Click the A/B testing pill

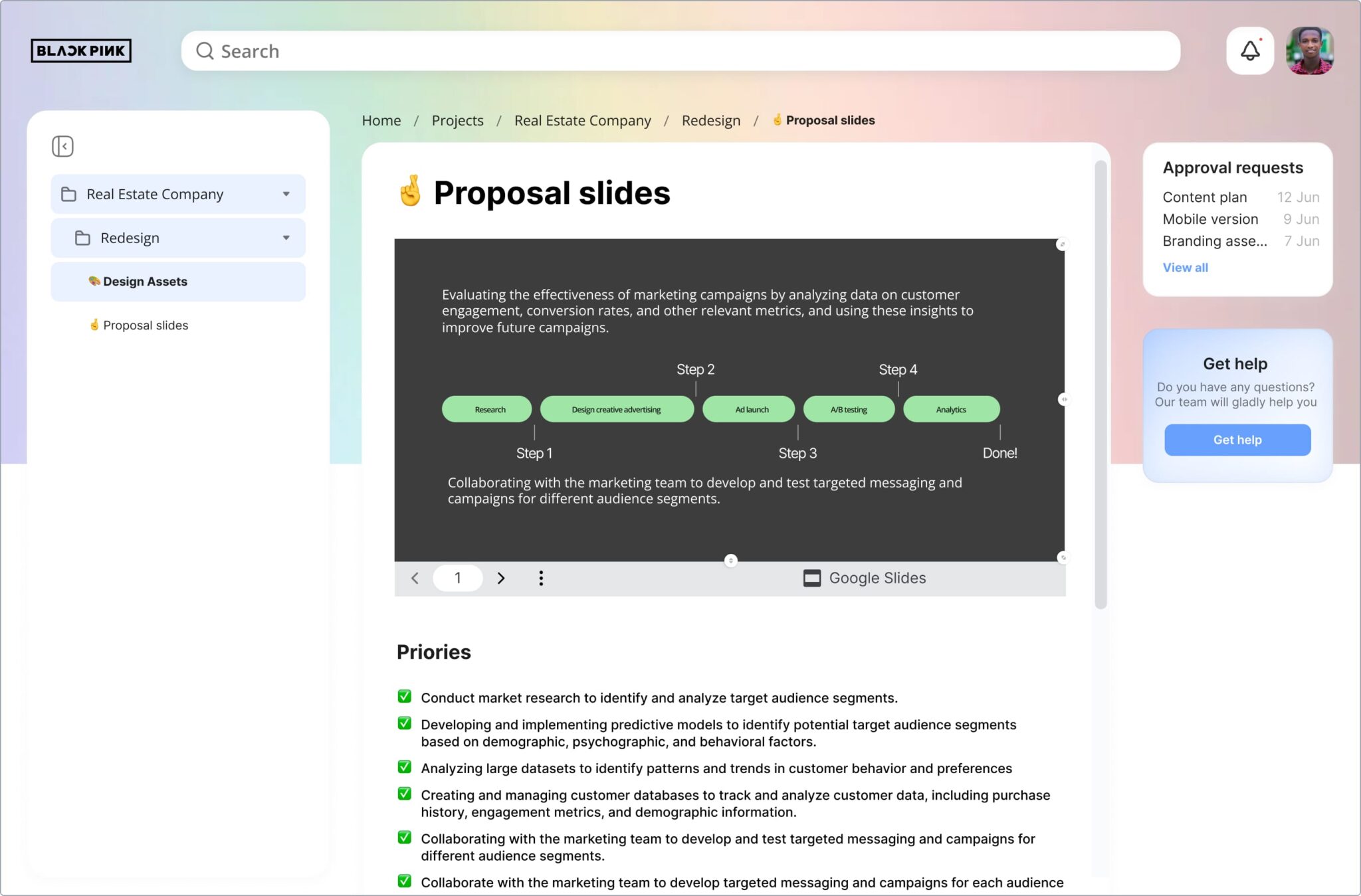(x=849, y=409)
